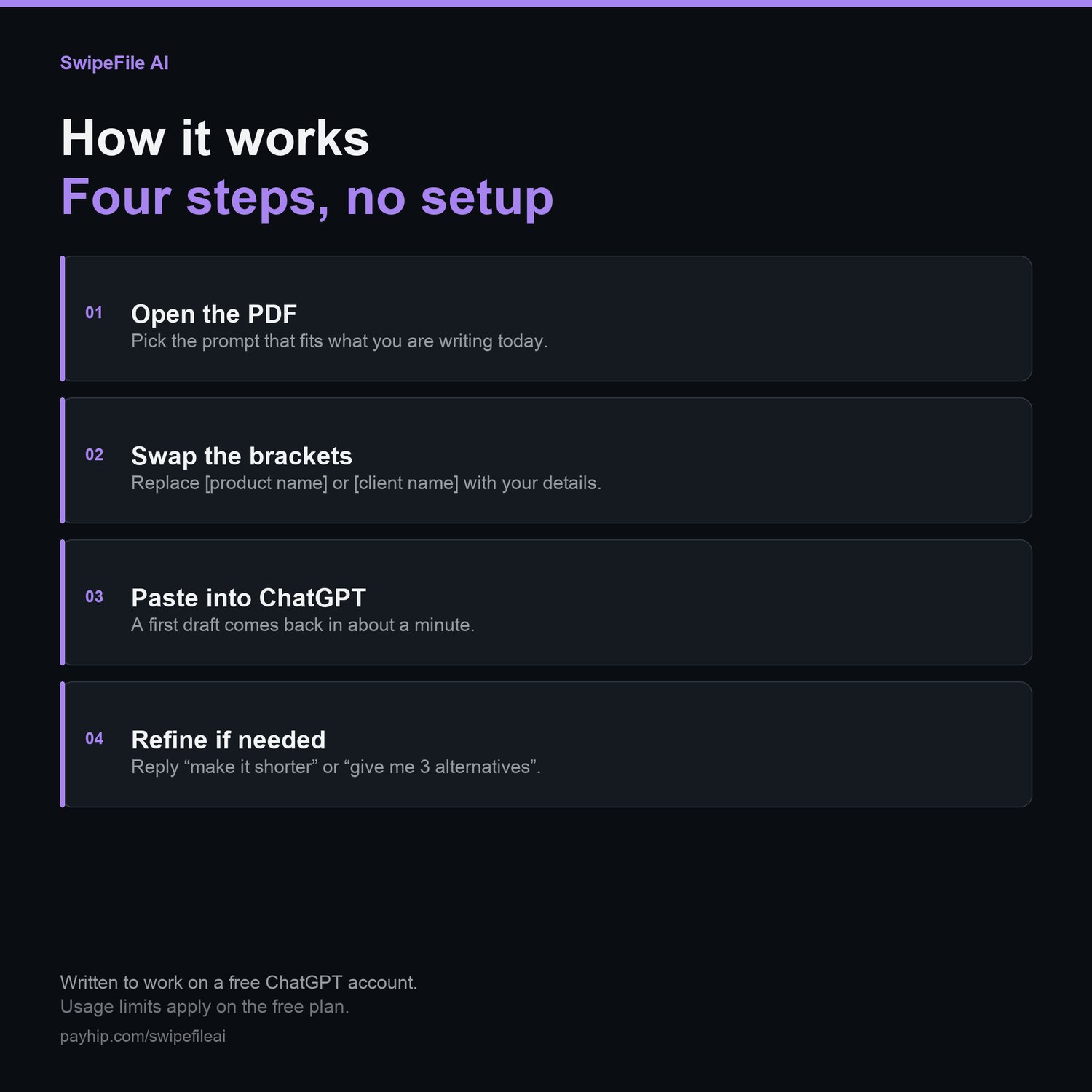The height and width of the screenshot is (1092, 1092).
Task: Click the 'Pick the prompt that fits' description
Action: coord(339,341)
